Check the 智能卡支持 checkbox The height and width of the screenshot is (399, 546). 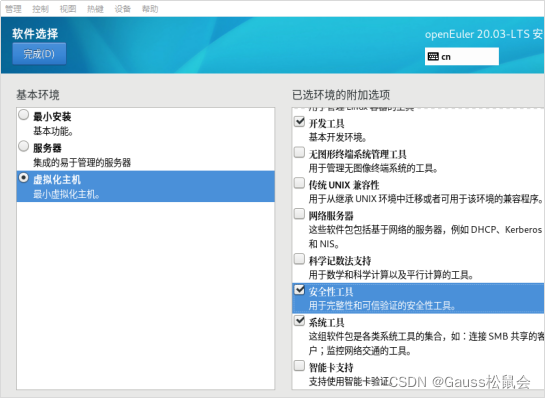[299, 366]
